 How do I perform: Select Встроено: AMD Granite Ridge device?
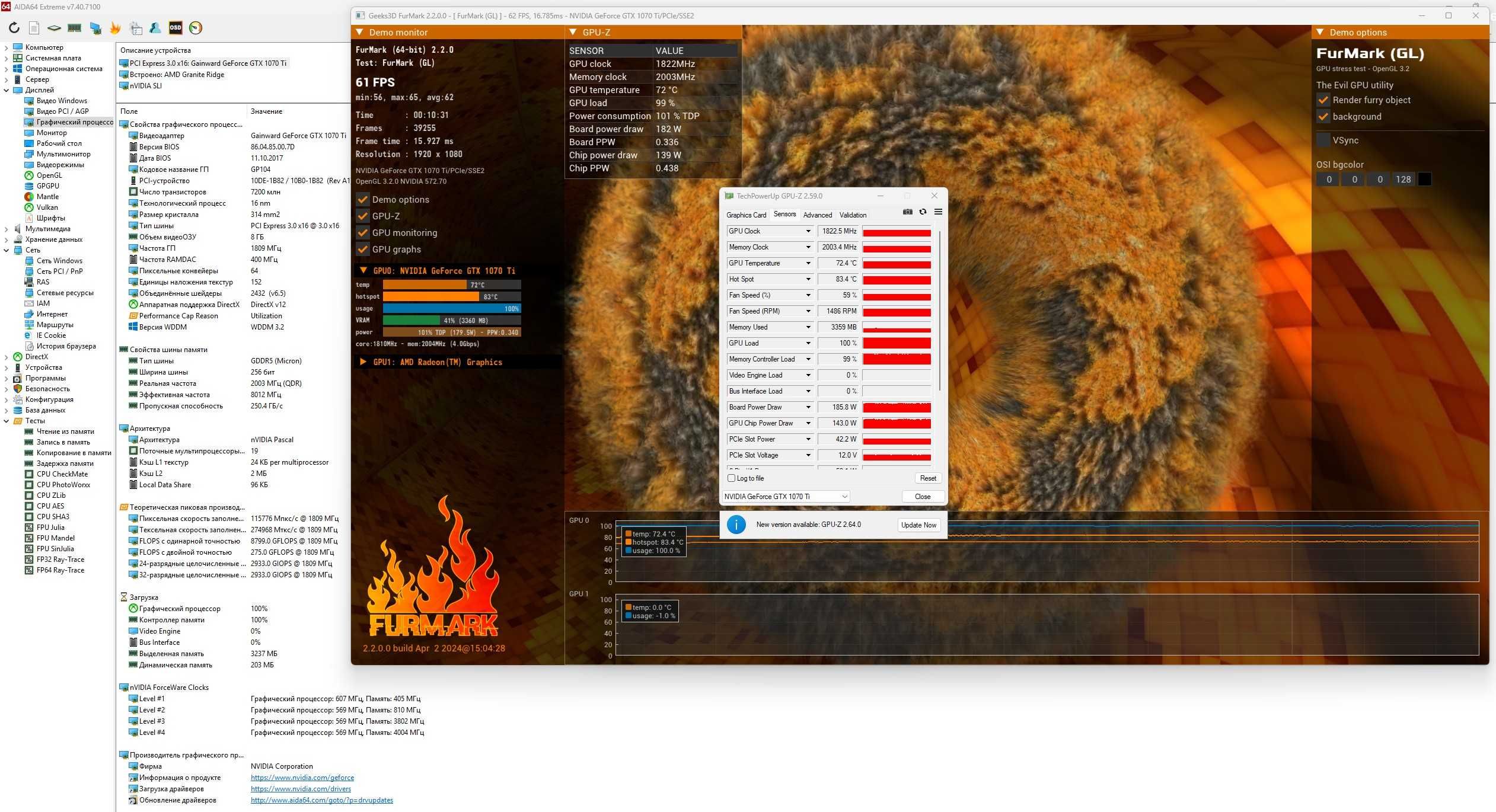click(x=172, y=75)
